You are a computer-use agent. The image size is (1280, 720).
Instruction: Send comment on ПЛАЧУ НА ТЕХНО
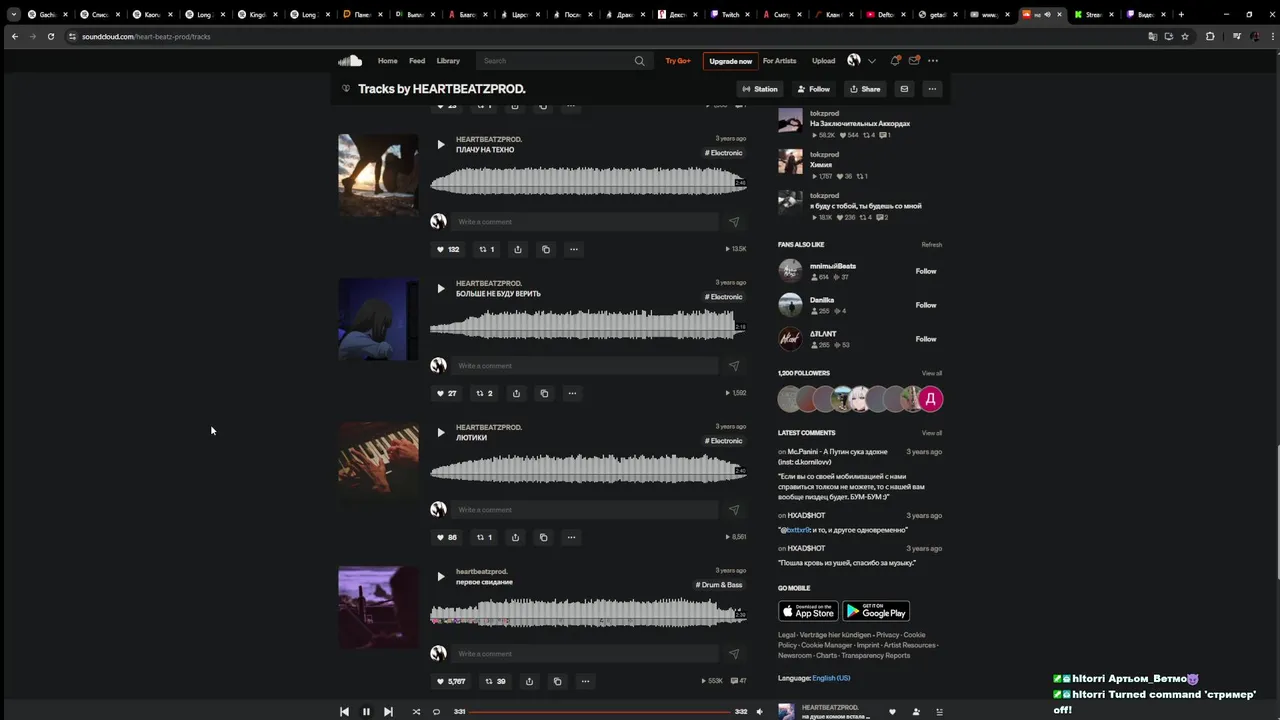(734, 222)
